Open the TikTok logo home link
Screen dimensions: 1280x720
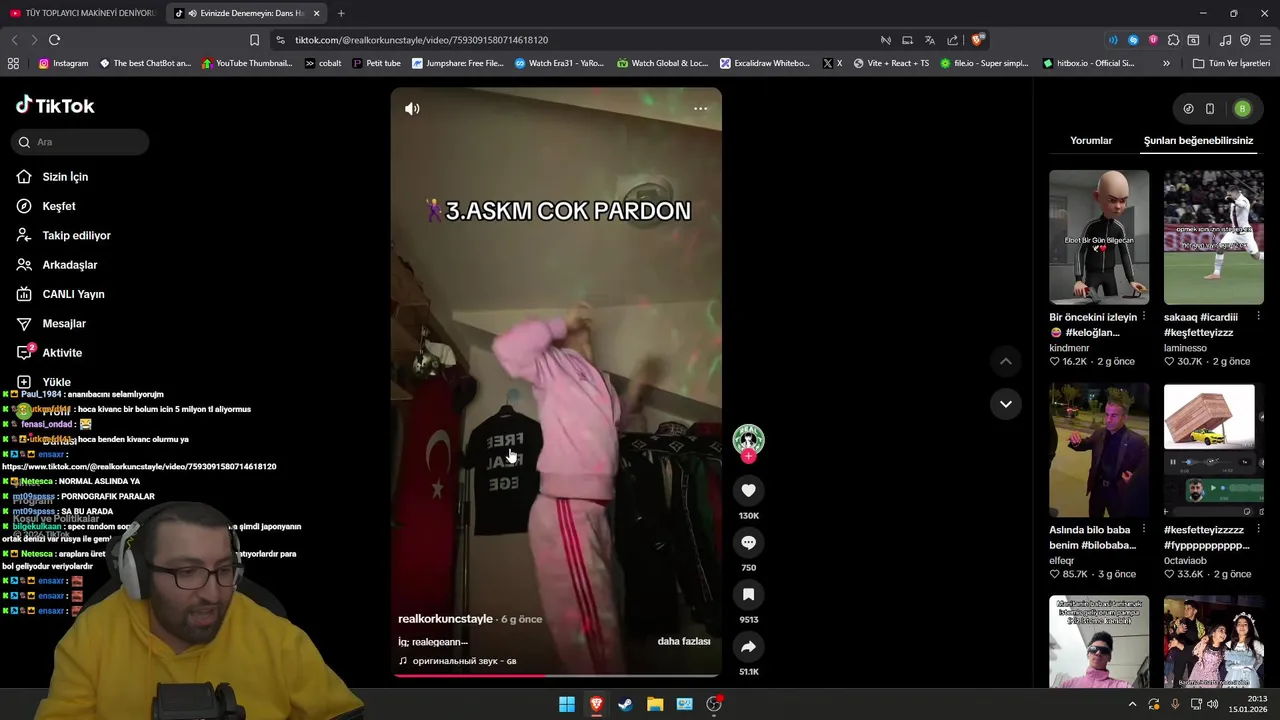55,105
